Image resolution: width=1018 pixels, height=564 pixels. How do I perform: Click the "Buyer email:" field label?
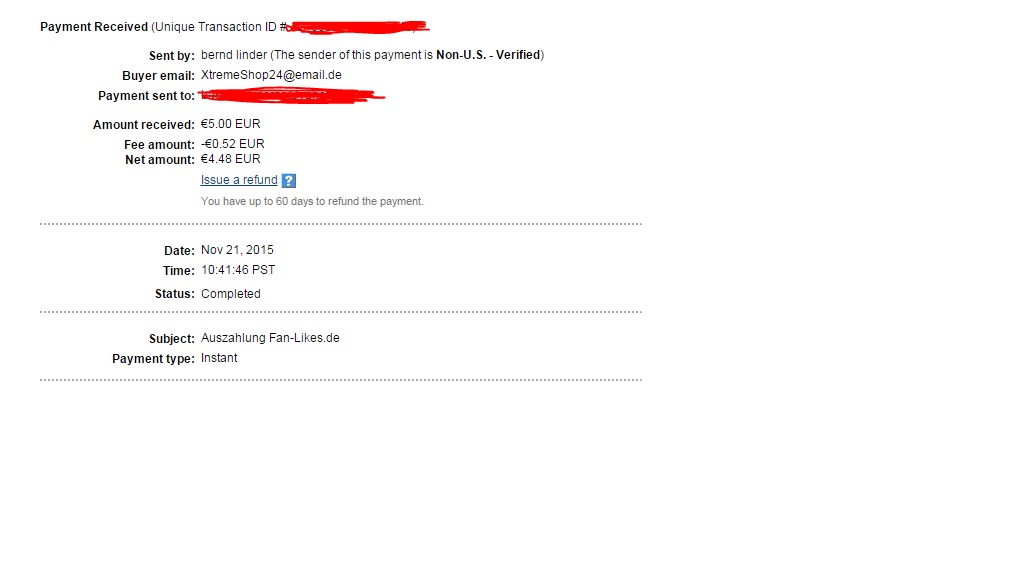point(158,75)
